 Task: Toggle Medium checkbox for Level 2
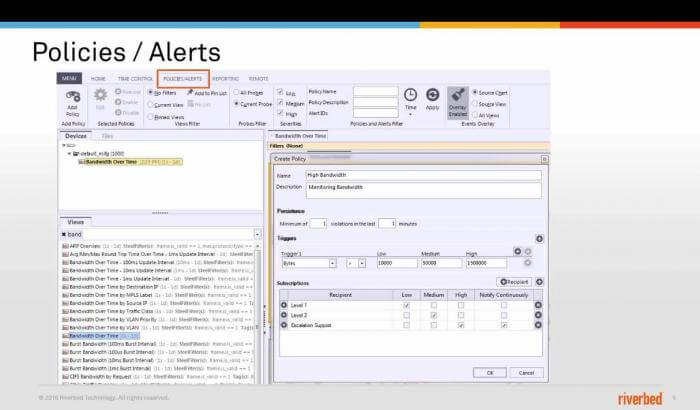[433, 315]
